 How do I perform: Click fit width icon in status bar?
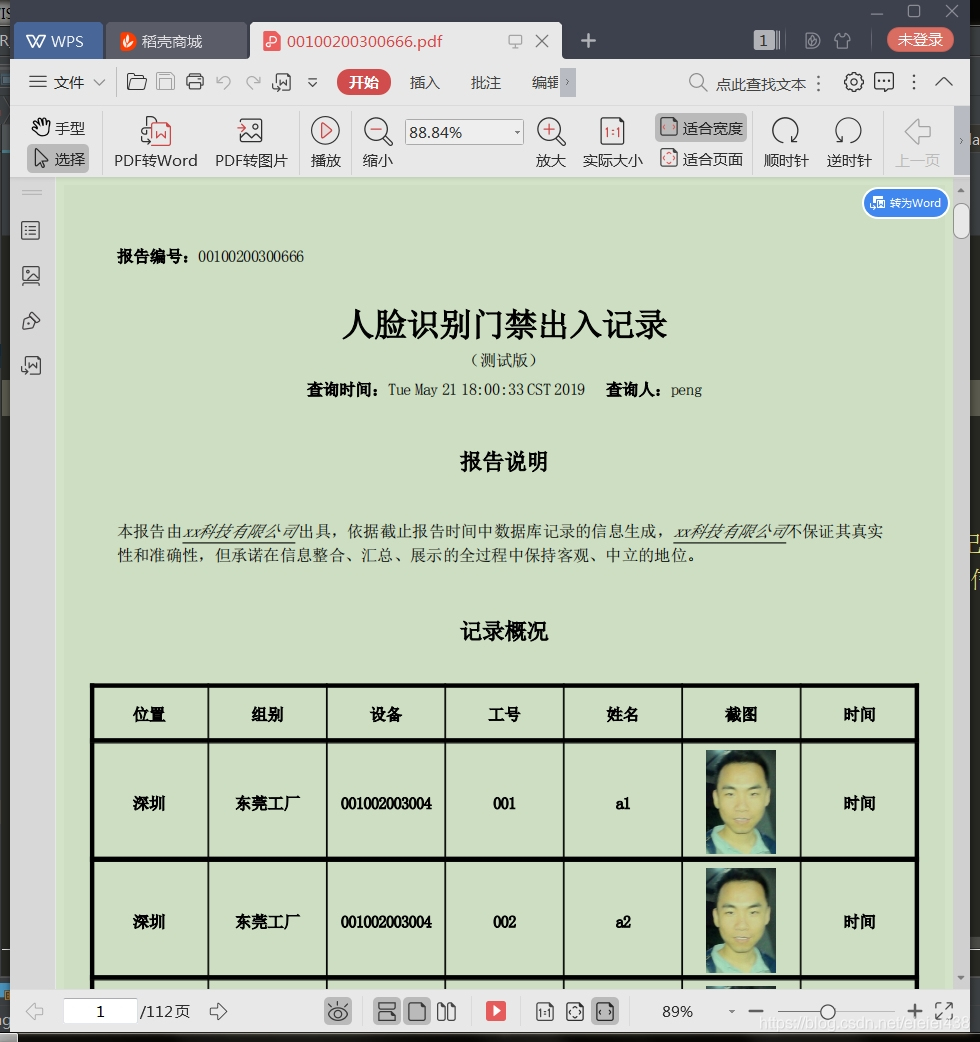[605, 1011]
